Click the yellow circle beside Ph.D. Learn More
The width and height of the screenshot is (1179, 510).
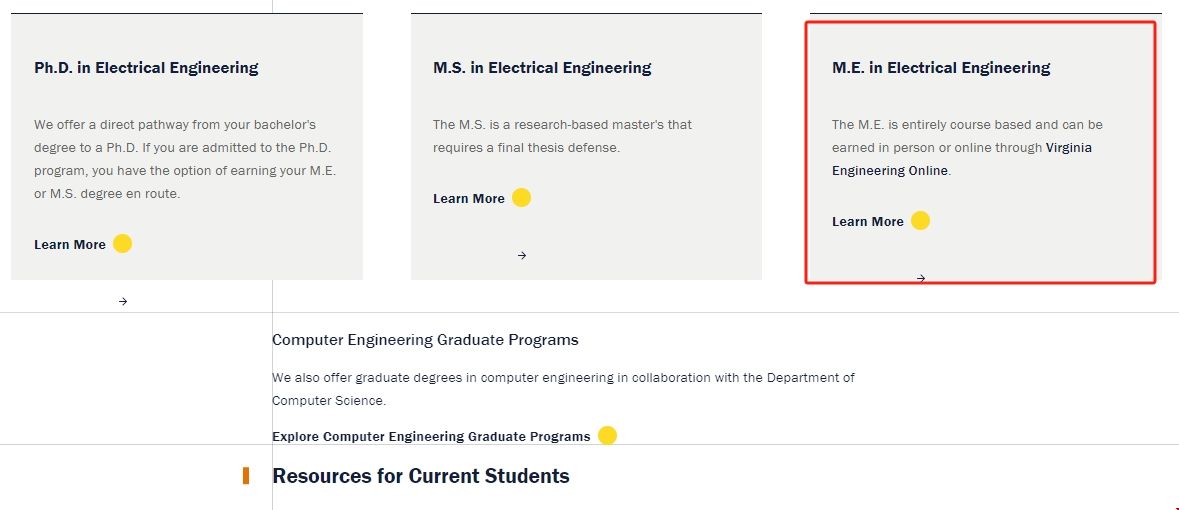pyautogui.click(x=122, y=244)
